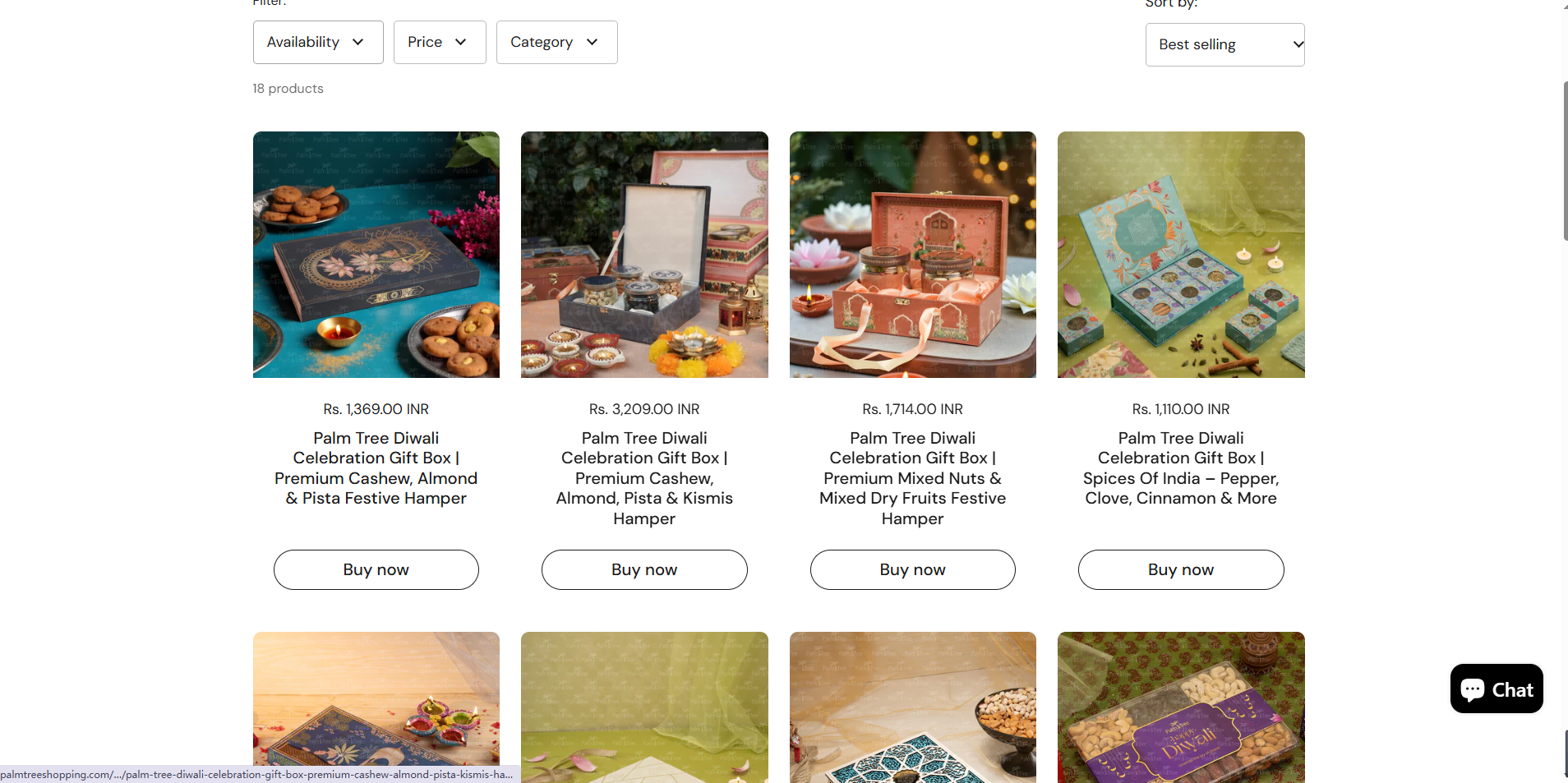
Task: Click the orange Diwali hamper product photo
Action: (912, 255)
